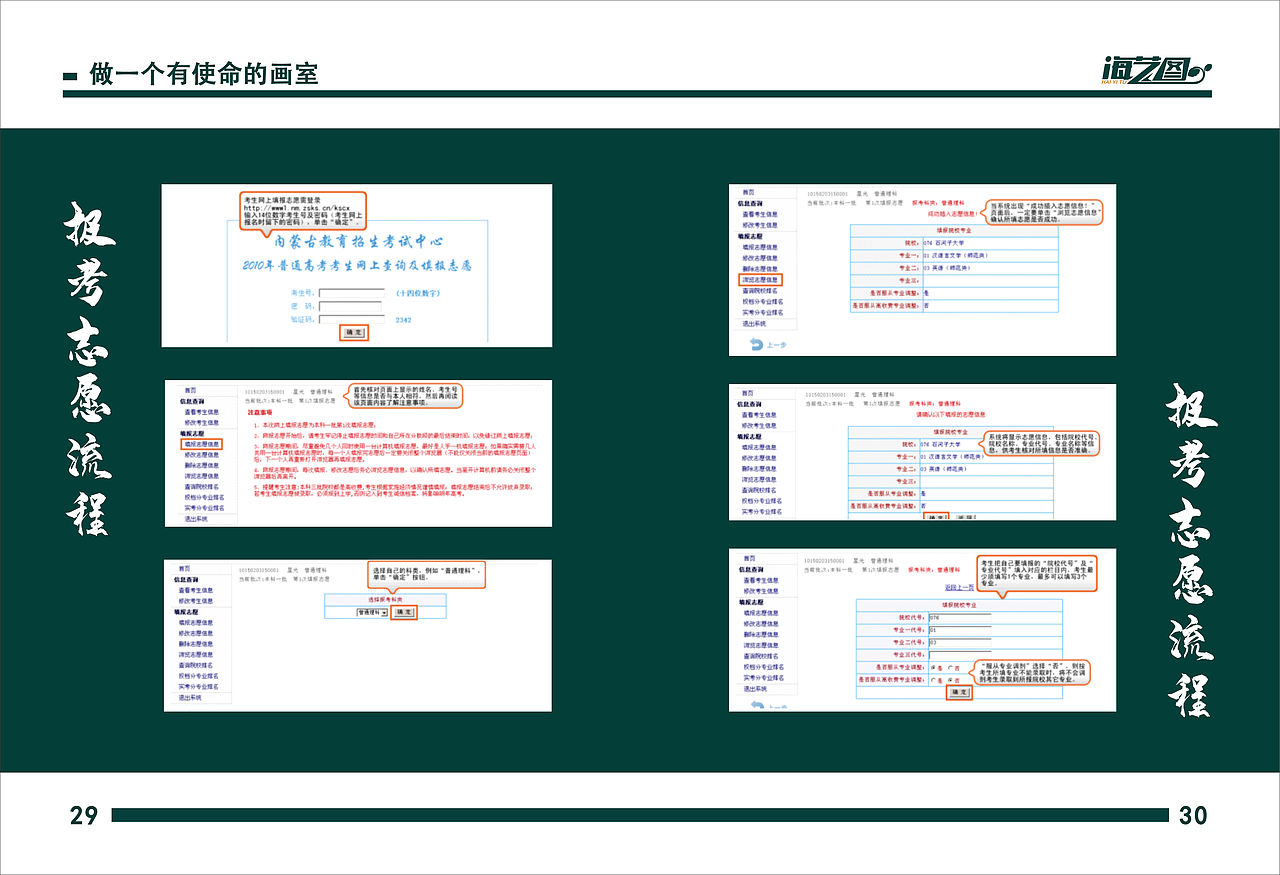Open 填报志愿信息 in the 选择报考科类 page sidebar
This screenshot has width=1280, height=875.
point(196,622)
